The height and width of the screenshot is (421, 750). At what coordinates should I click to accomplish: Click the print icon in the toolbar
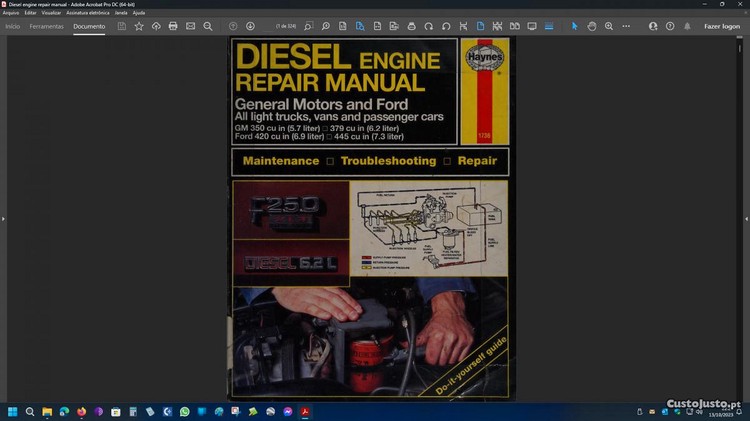(x=173, y=26)
